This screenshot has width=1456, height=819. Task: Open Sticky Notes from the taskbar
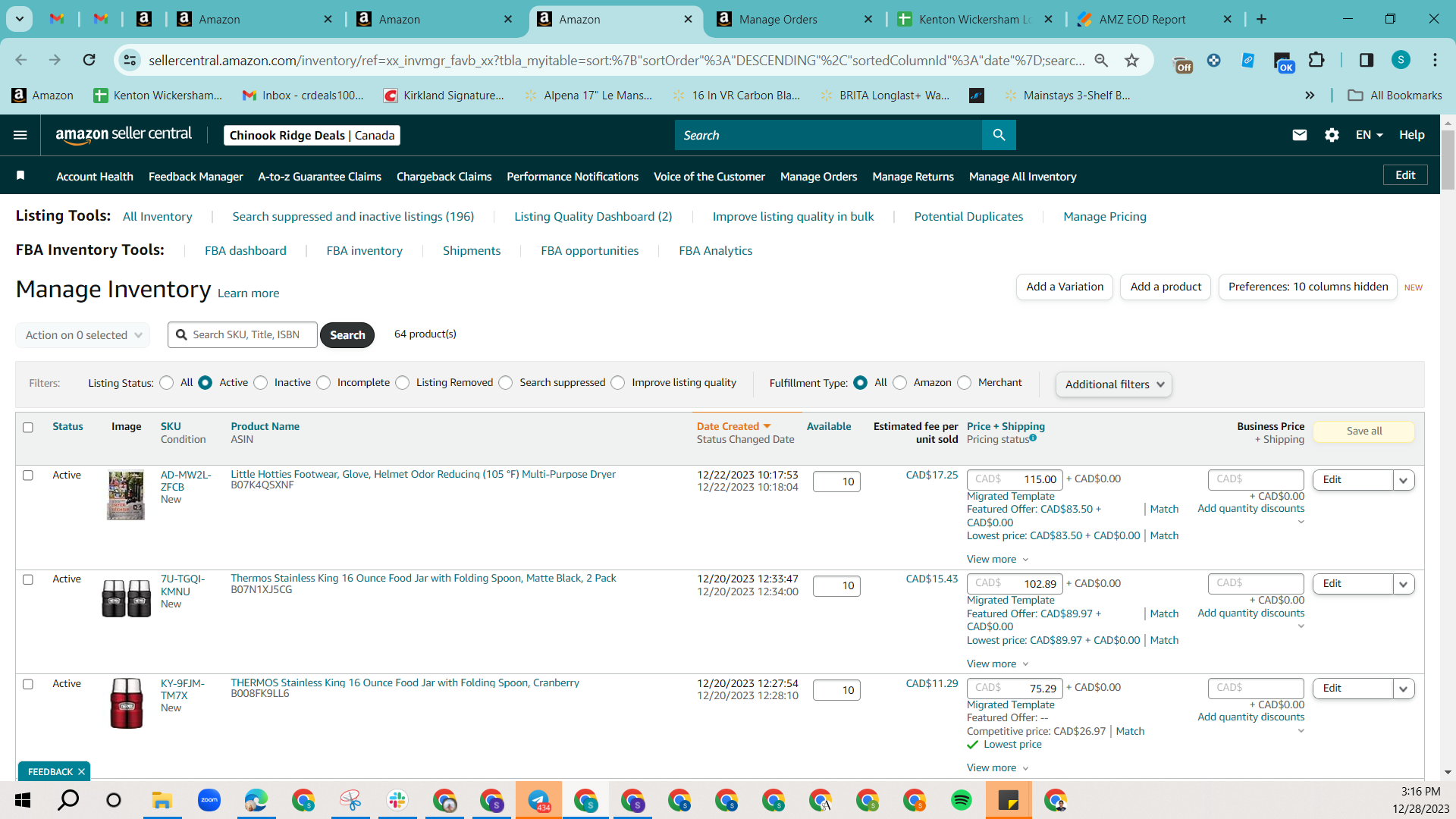(x=1009, y=800)
